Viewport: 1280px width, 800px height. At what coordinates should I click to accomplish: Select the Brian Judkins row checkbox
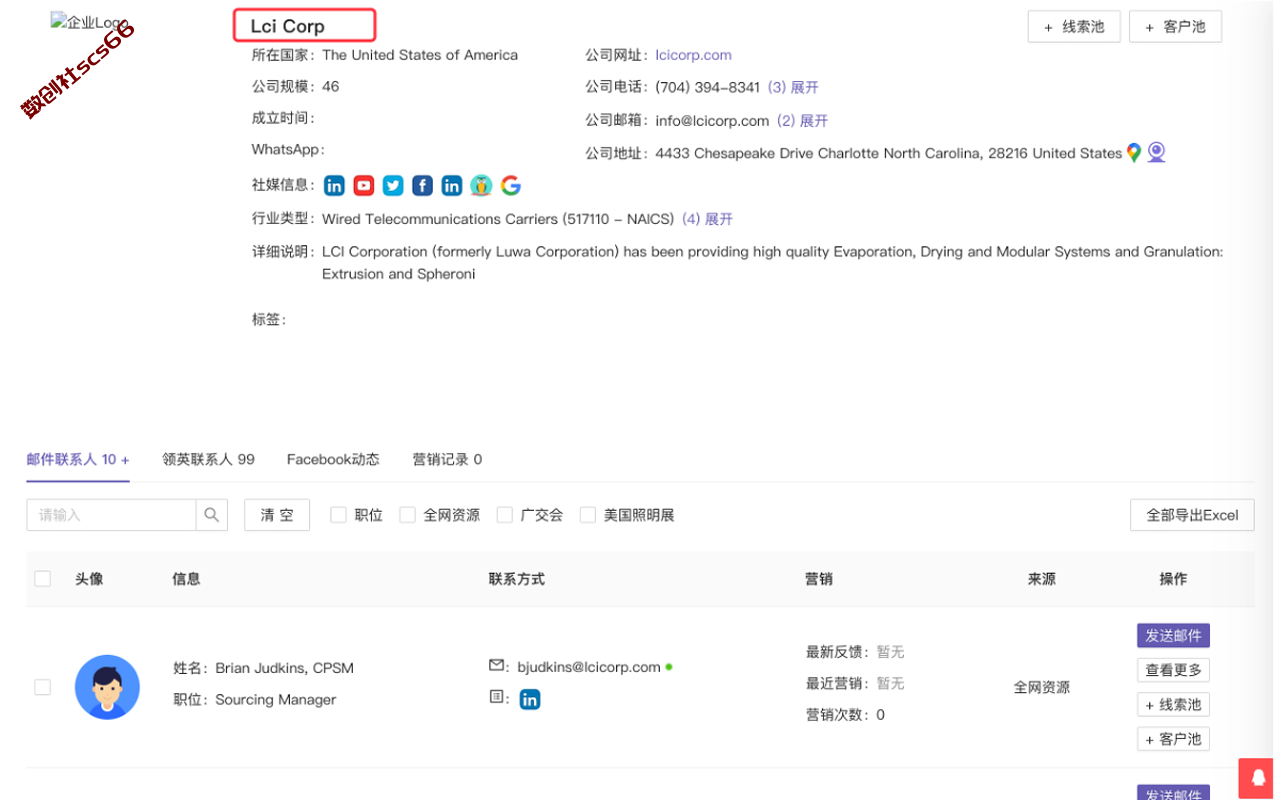(42, 687)
